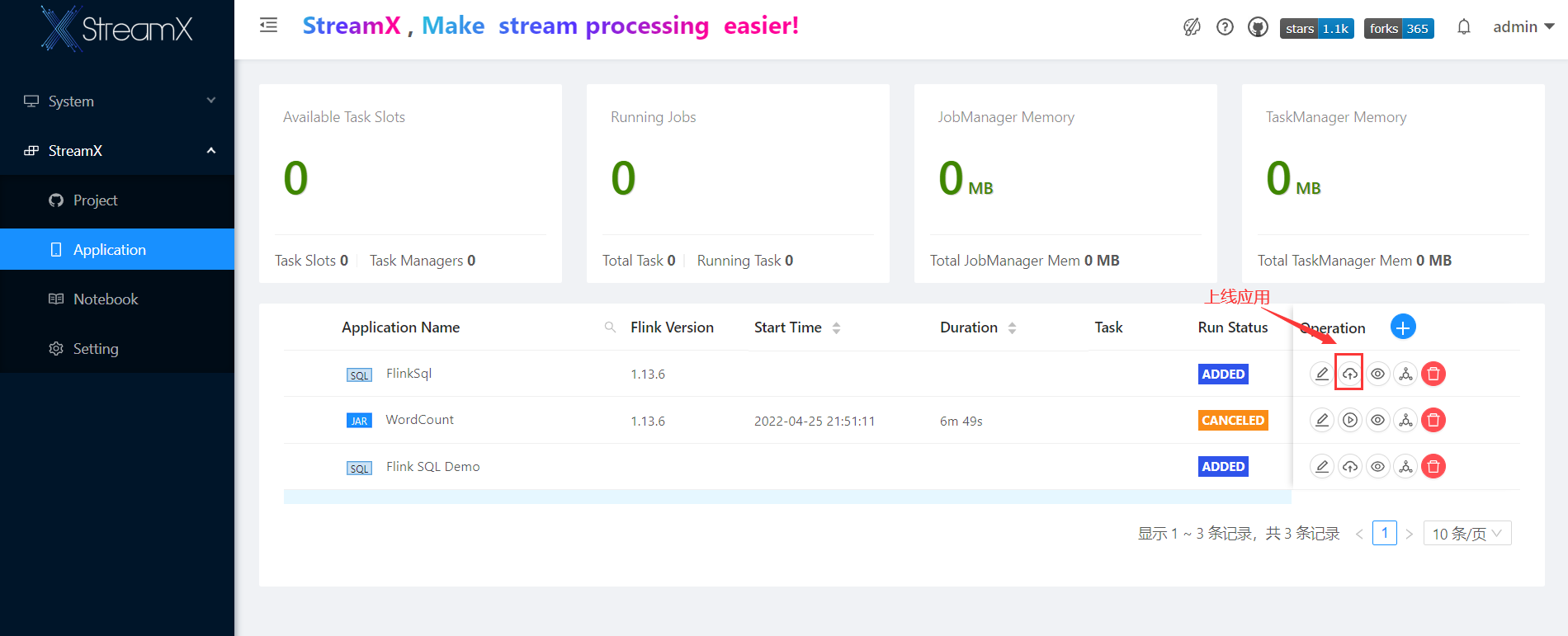The height and width of the screenshot is (636, 1568).
Task: Click ADDED status of Flink SQL Demo row
Action: (x=1223, y=466)
